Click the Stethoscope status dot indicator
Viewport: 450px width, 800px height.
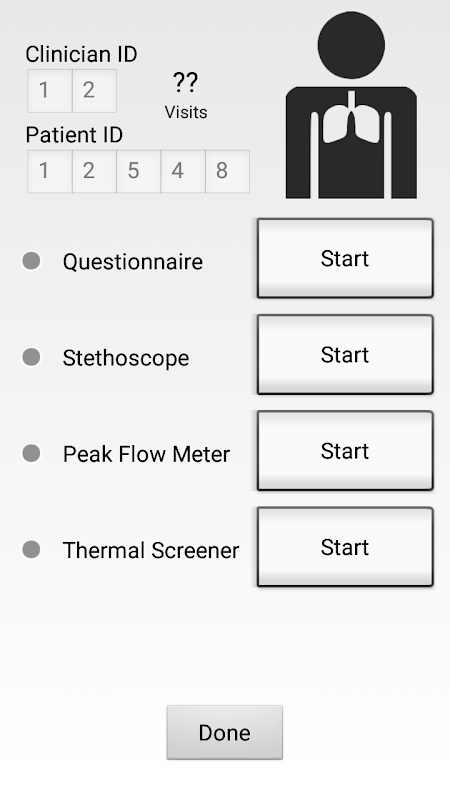coord(31,357)
